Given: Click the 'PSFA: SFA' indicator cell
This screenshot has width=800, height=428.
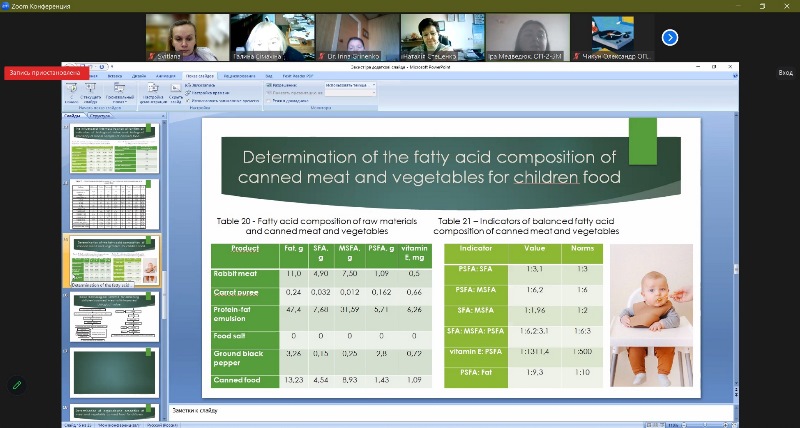Looking at the screenshot, I should coord(476,274).
